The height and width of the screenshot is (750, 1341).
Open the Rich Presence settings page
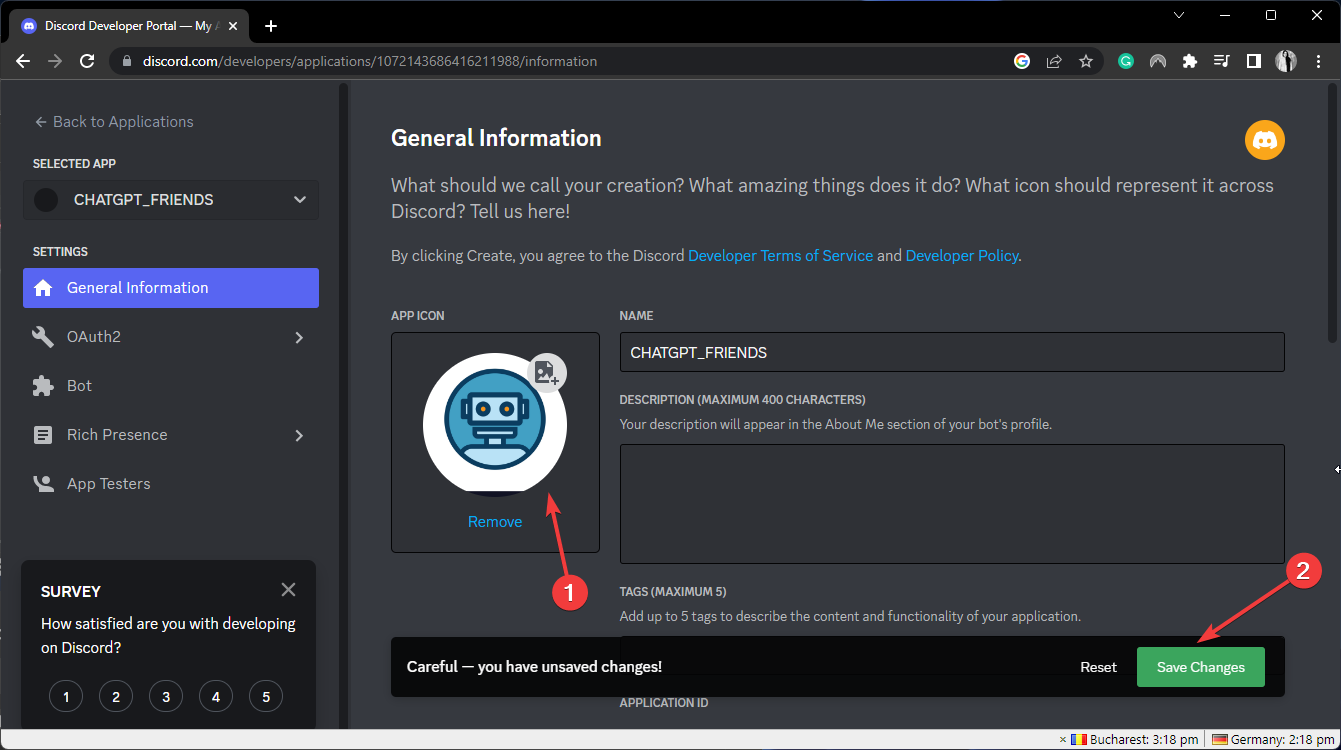[171, 435]
